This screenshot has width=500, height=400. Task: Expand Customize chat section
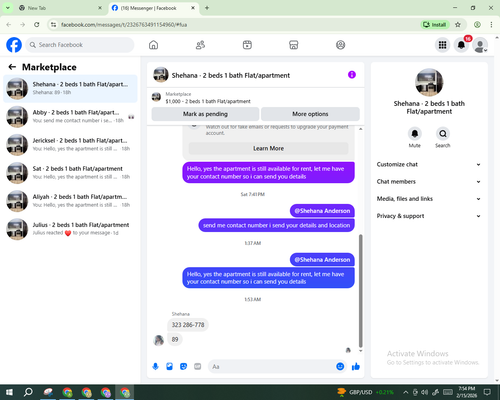point(429,164)
